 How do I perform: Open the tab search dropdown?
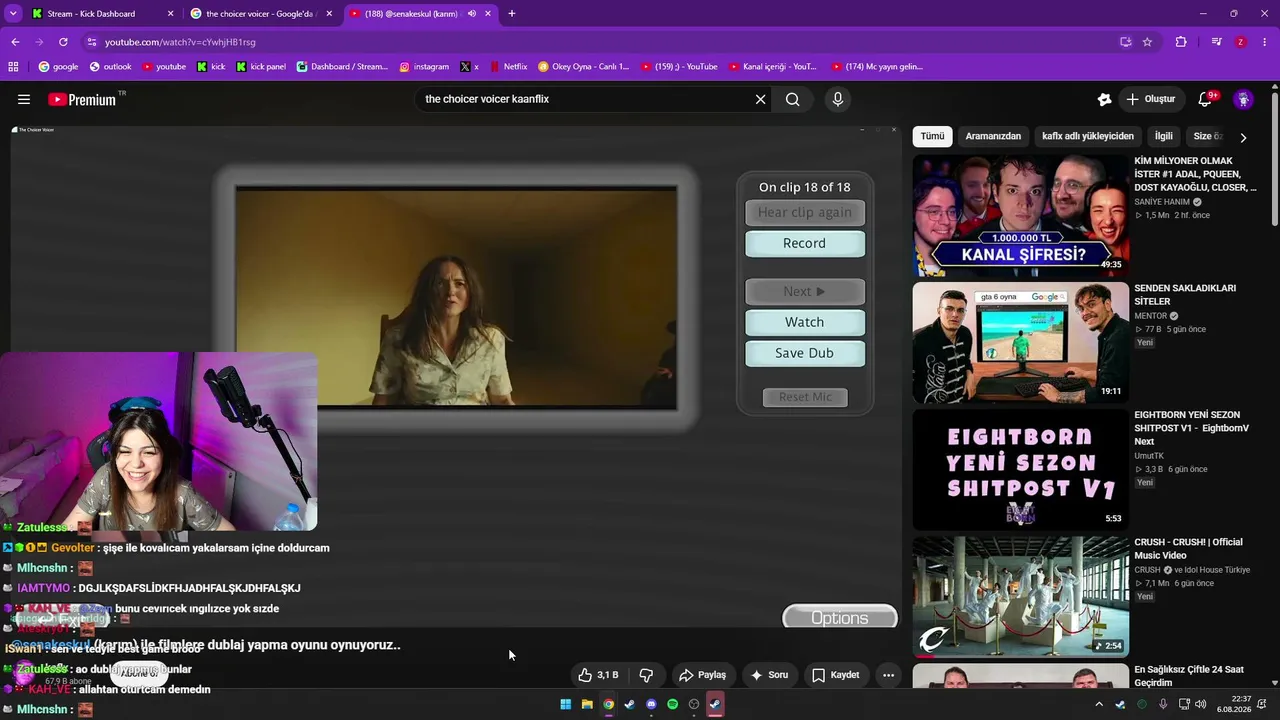coord(13,14)
